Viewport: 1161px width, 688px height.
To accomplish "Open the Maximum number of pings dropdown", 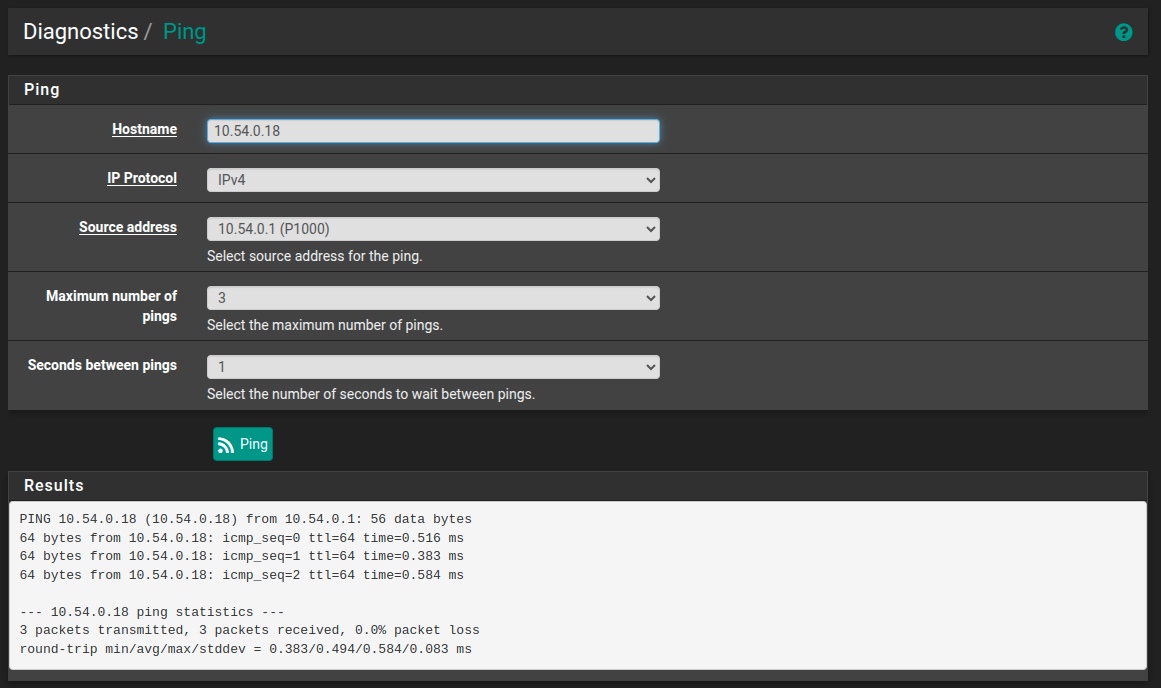I will coord(433,298).
